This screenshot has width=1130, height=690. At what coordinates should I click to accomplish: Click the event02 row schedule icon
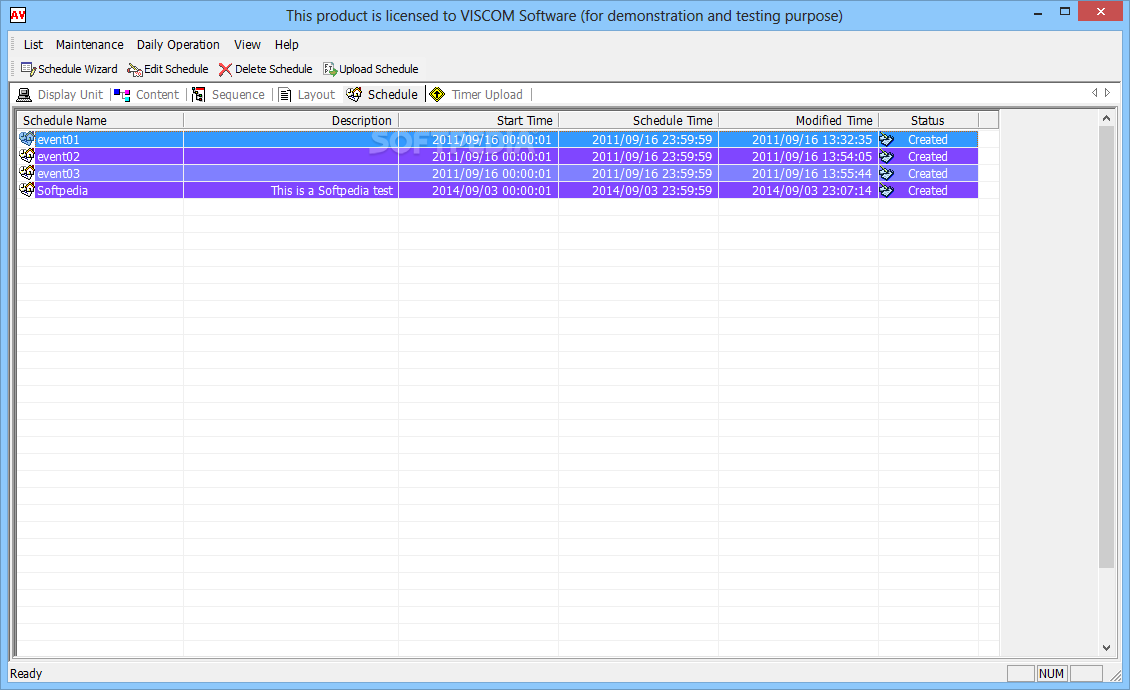(x=27, y=156)
